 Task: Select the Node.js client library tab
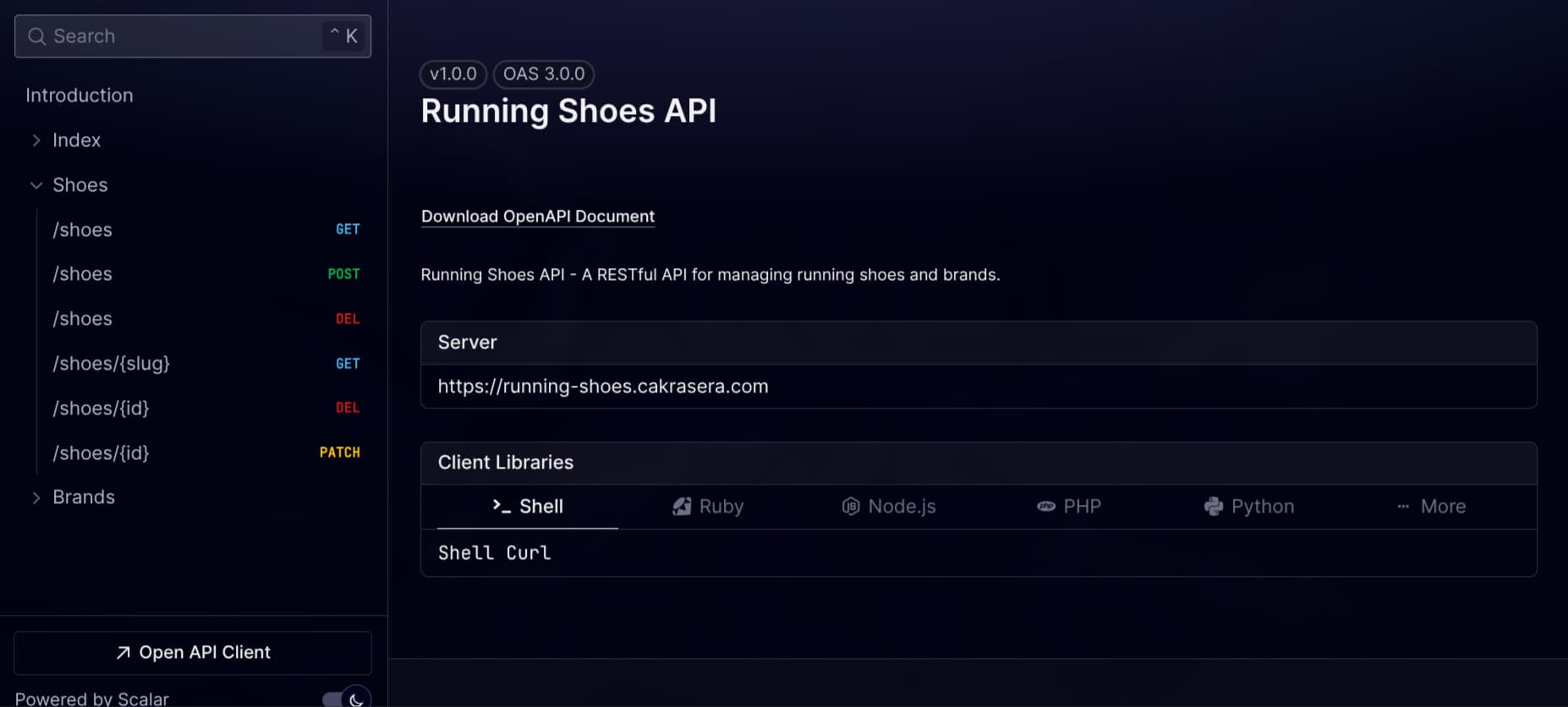coord(889,507)
